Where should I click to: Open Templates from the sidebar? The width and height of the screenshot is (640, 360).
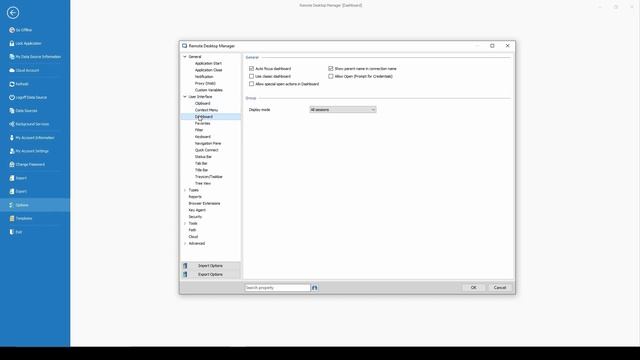pos(20,218)
